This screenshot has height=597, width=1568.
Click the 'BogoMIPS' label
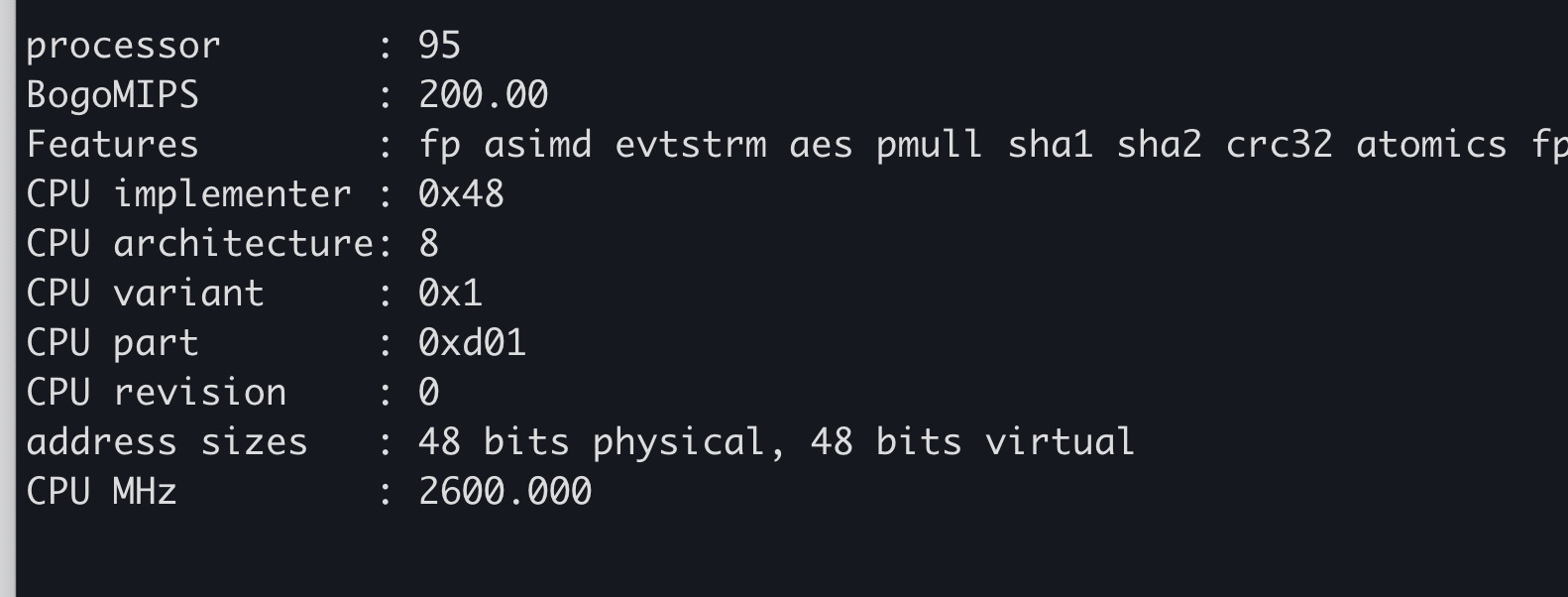(x=112, y=95)
